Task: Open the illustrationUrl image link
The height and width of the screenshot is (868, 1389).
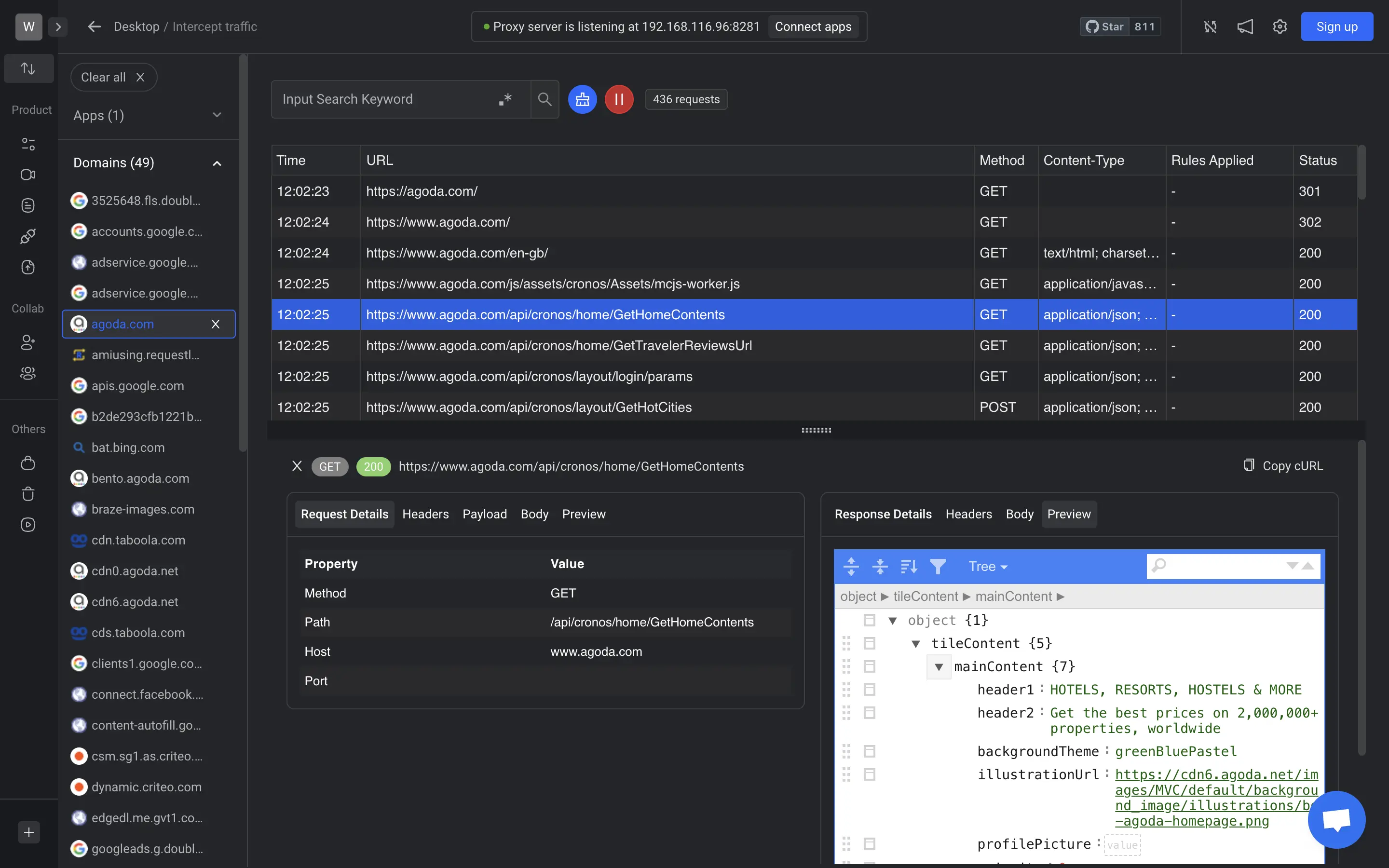Action: click(x=1216, y=798)
